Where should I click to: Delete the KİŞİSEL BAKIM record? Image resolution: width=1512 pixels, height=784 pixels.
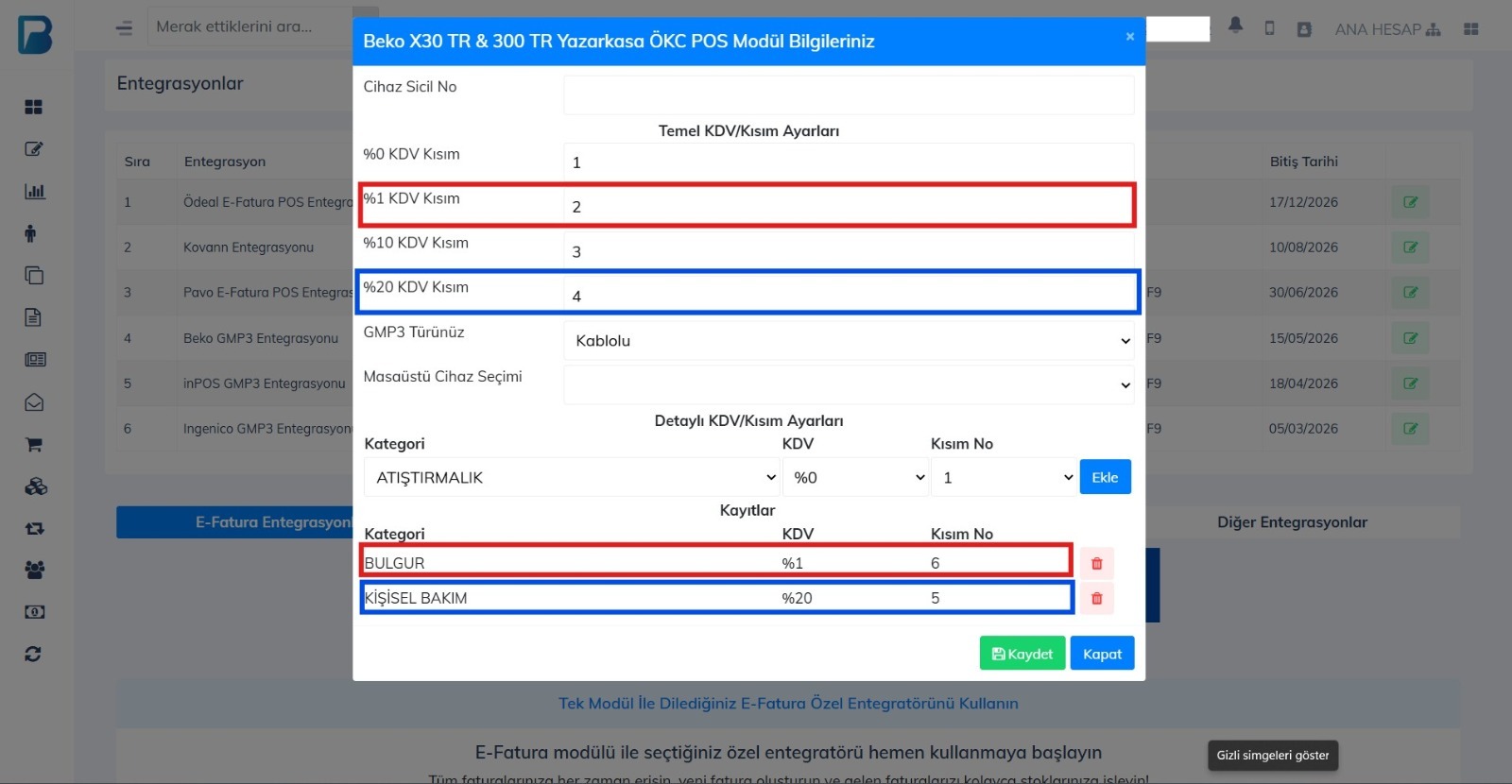coord(1096,599)
